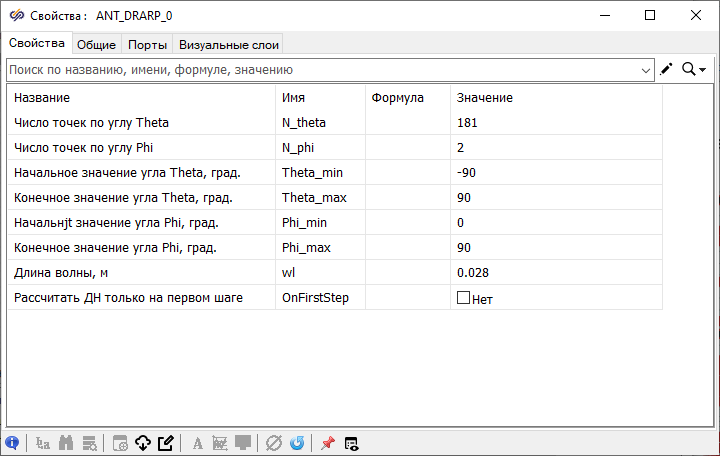Click the blue info icon in bottom toolbar
This screenshot has width=720, height=456.
tap(12, 443)
